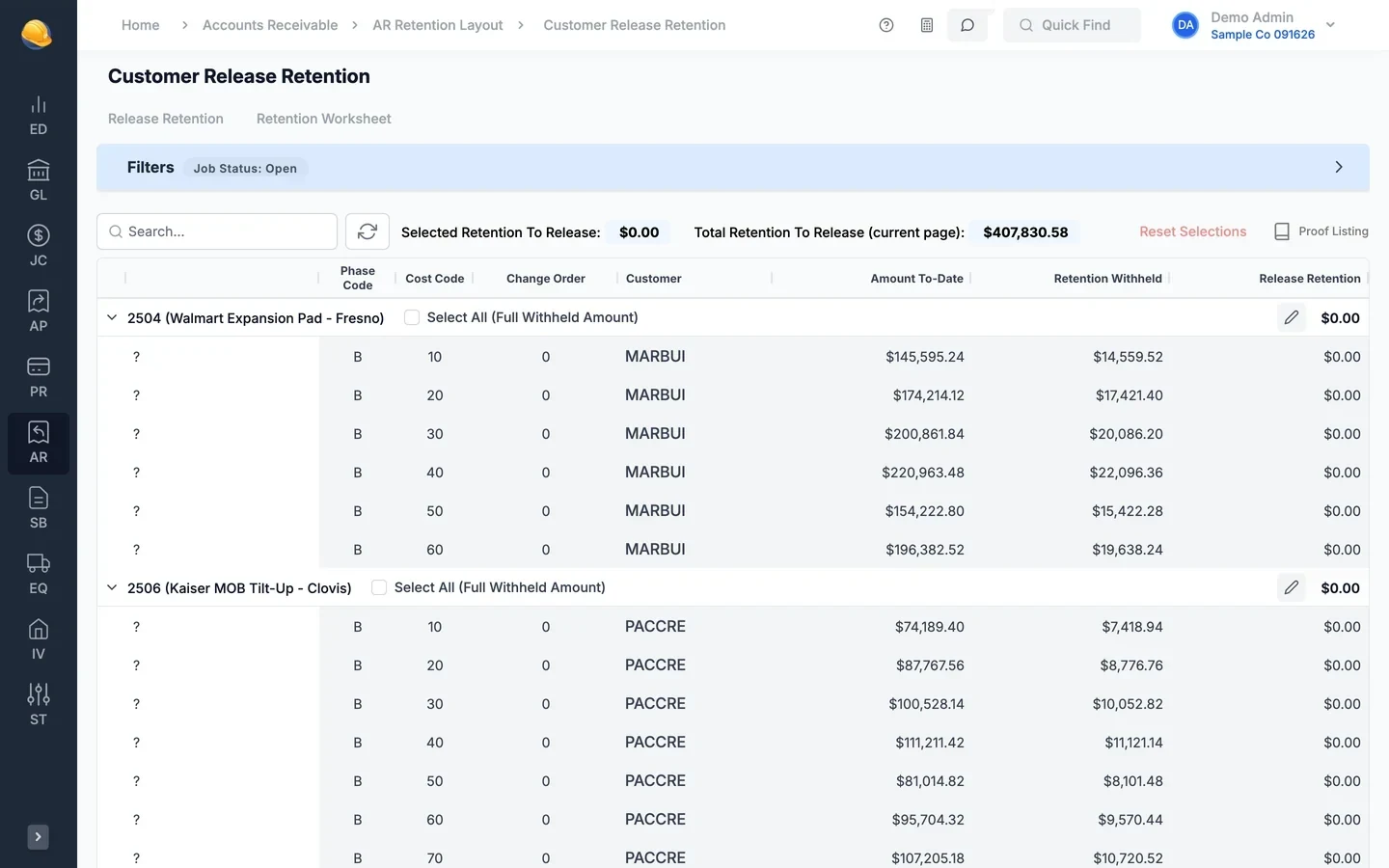Edit release retention for job 2506

(x=1292, y=587)
